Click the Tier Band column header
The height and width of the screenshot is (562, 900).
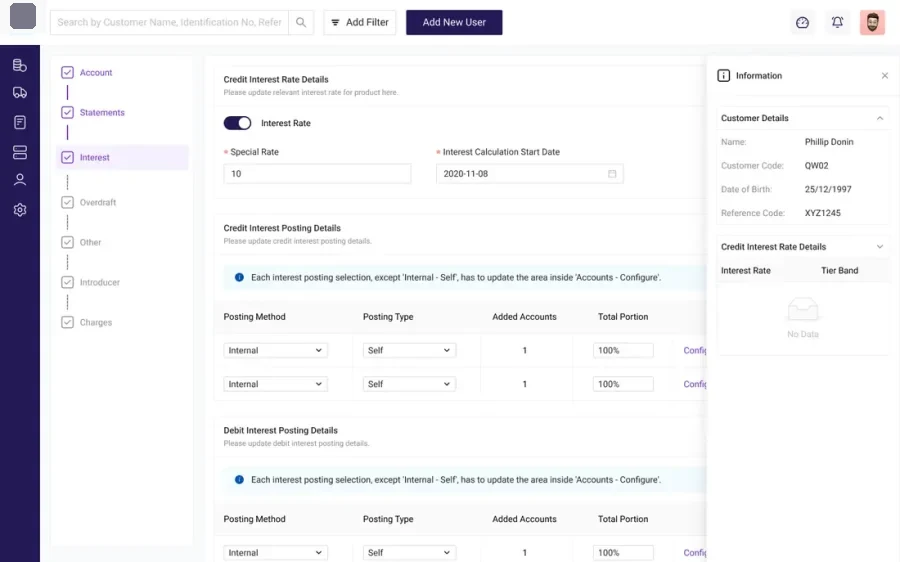(839, 270)
